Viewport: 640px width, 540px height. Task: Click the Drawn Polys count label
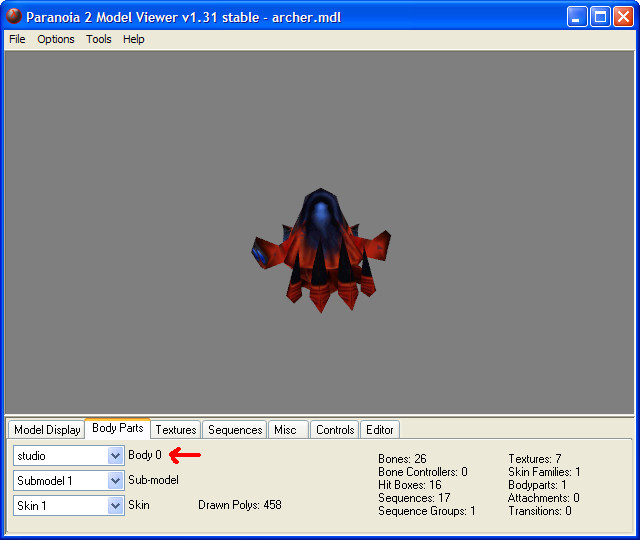[240, 505]
